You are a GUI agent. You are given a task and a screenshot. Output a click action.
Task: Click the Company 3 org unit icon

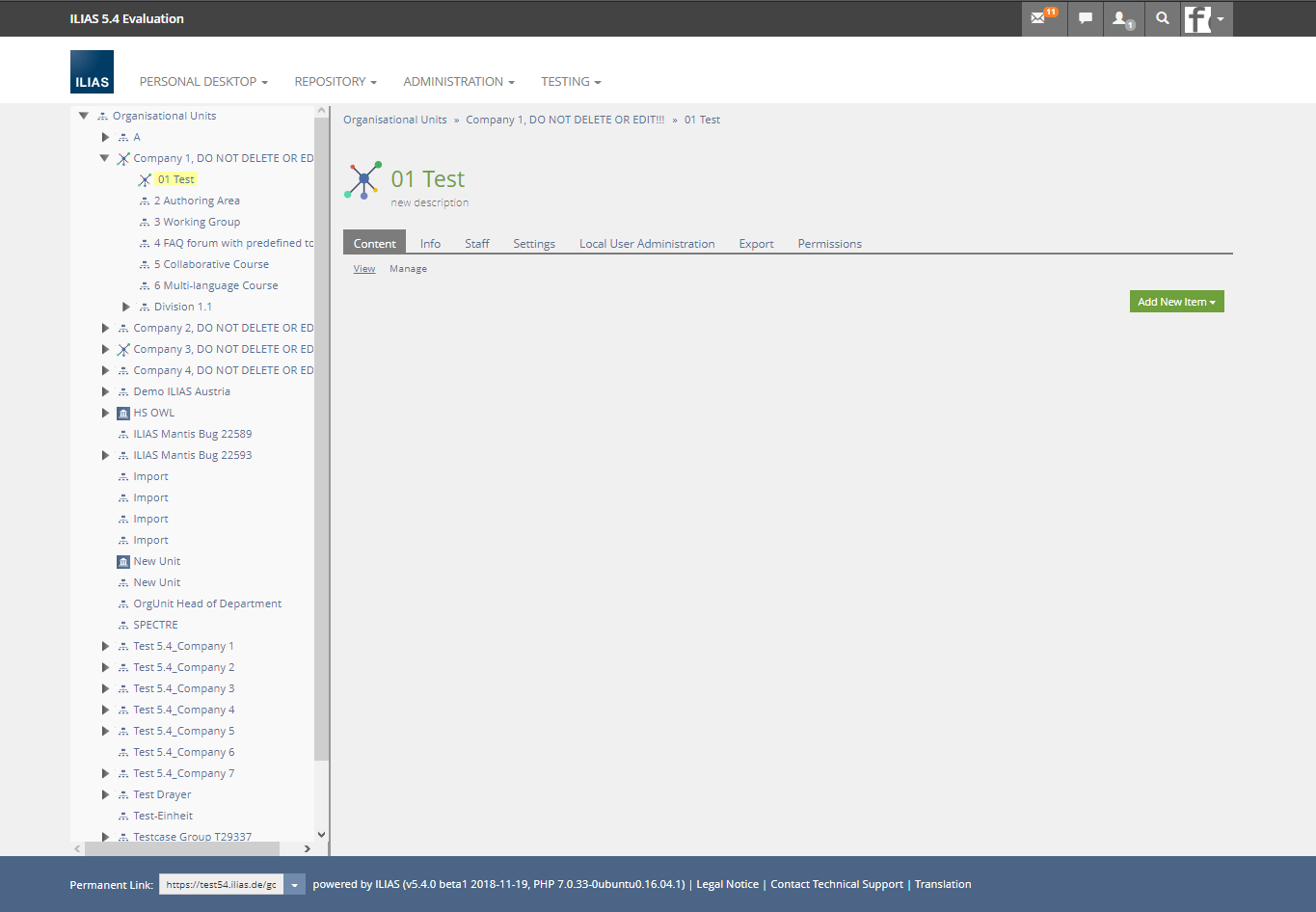123,350
